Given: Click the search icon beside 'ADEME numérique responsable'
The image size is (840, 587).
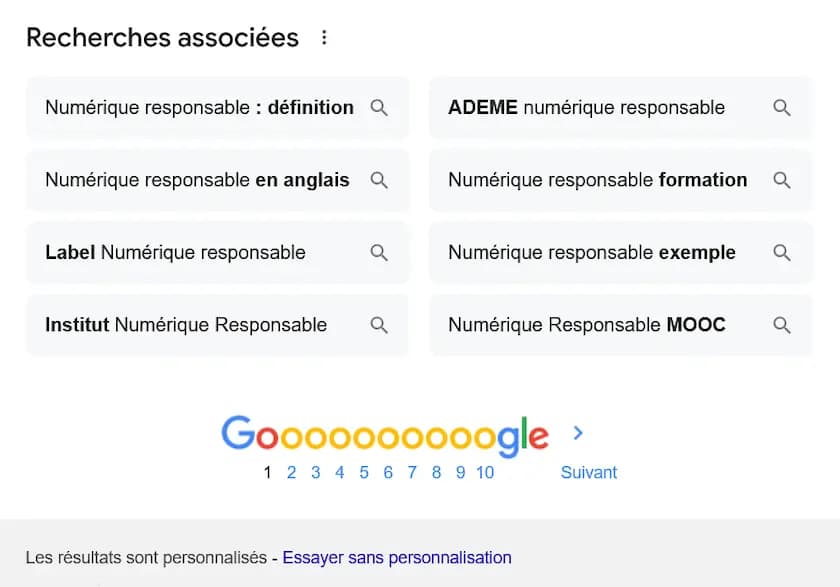Looking at the screenshot, I should coord(782,107).
